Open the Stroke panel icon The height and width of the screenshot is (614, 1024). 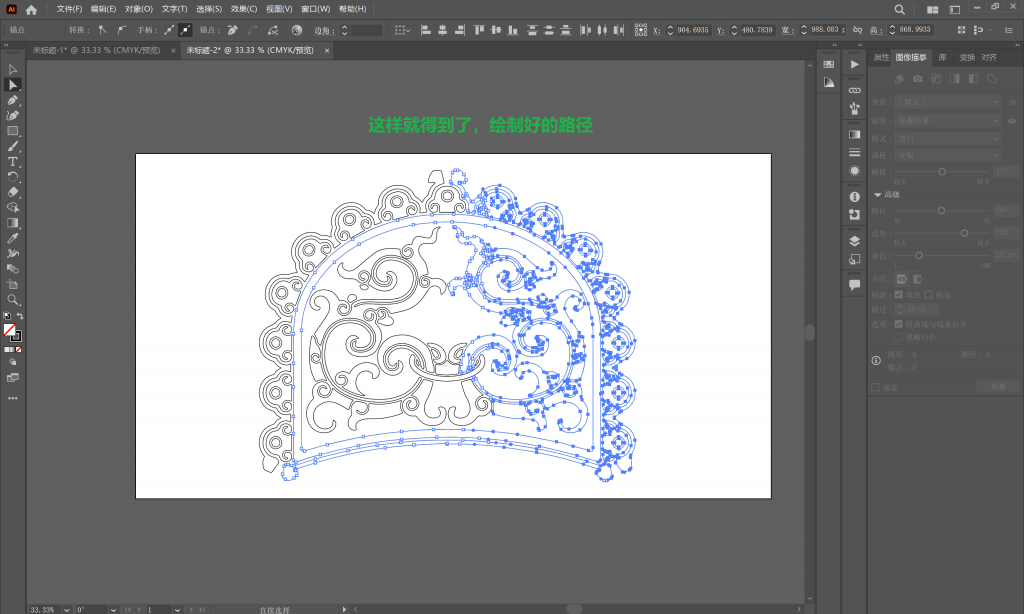[854, 152]
